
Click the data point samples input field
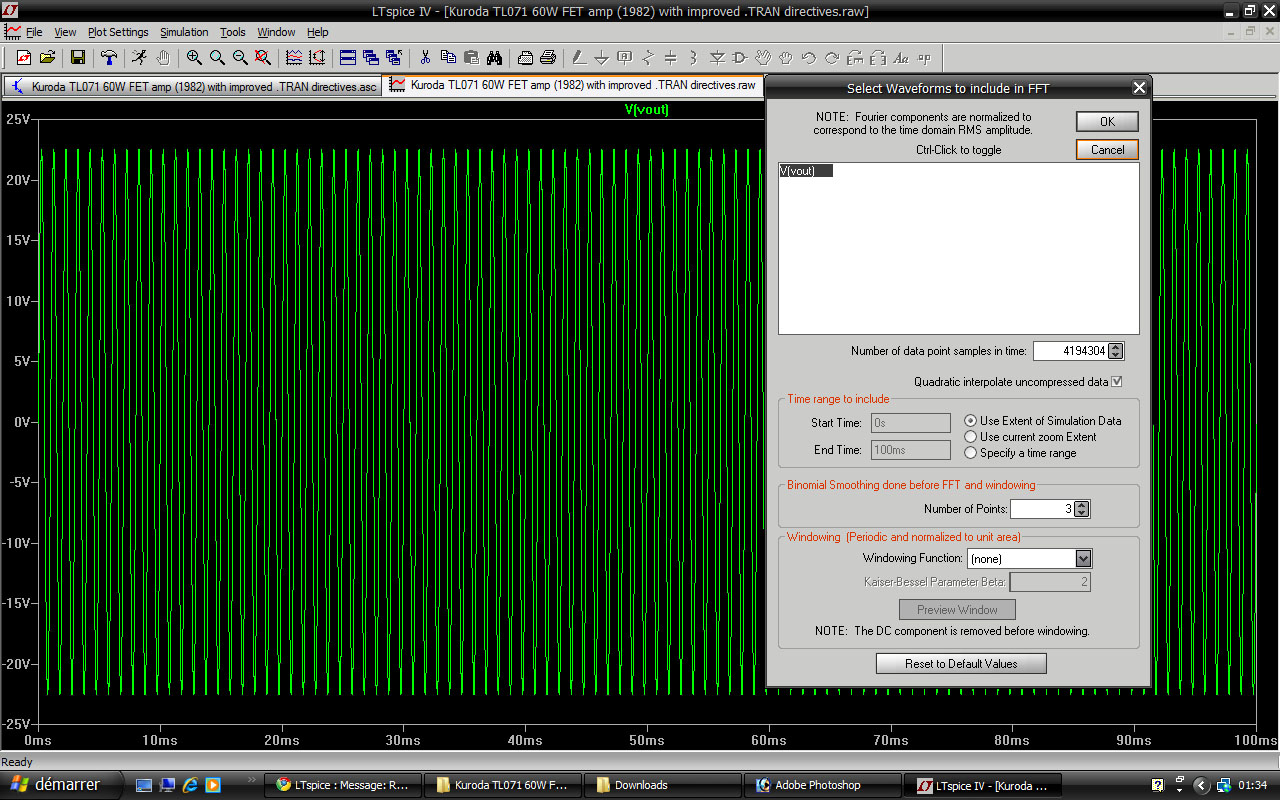tap(1070, 351)
